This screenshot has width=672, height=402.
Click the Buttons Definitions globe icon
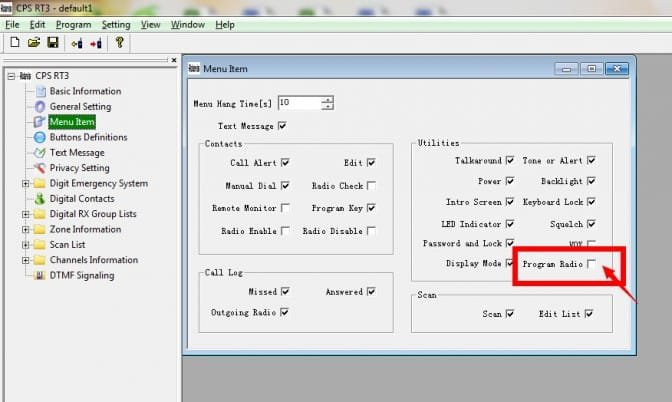pyautogui.click(x=40, y=137)
